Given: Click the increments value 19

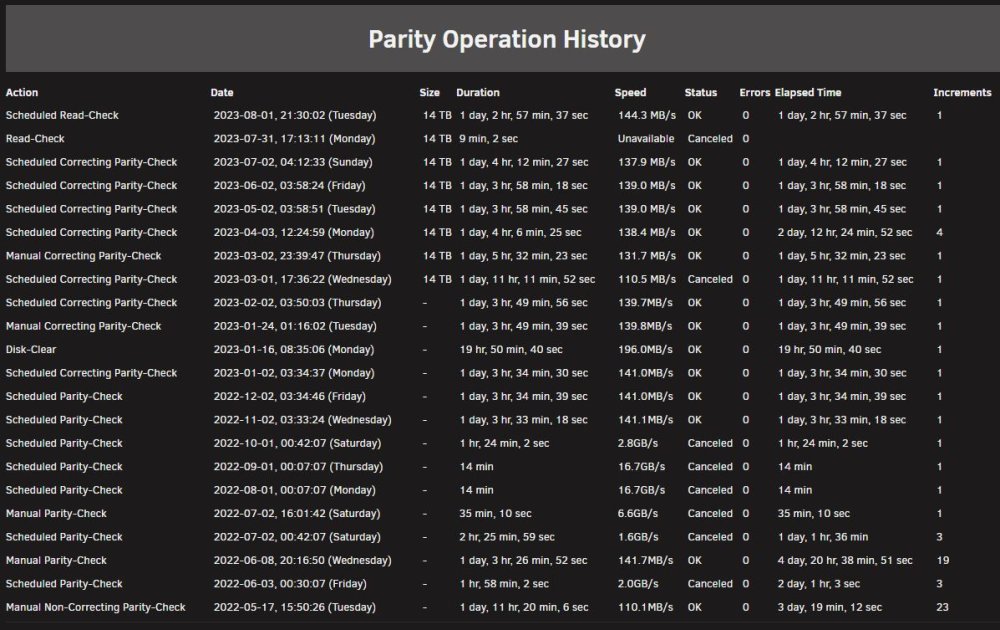Looking at the screenshot, I should click(x=943, y=560).
